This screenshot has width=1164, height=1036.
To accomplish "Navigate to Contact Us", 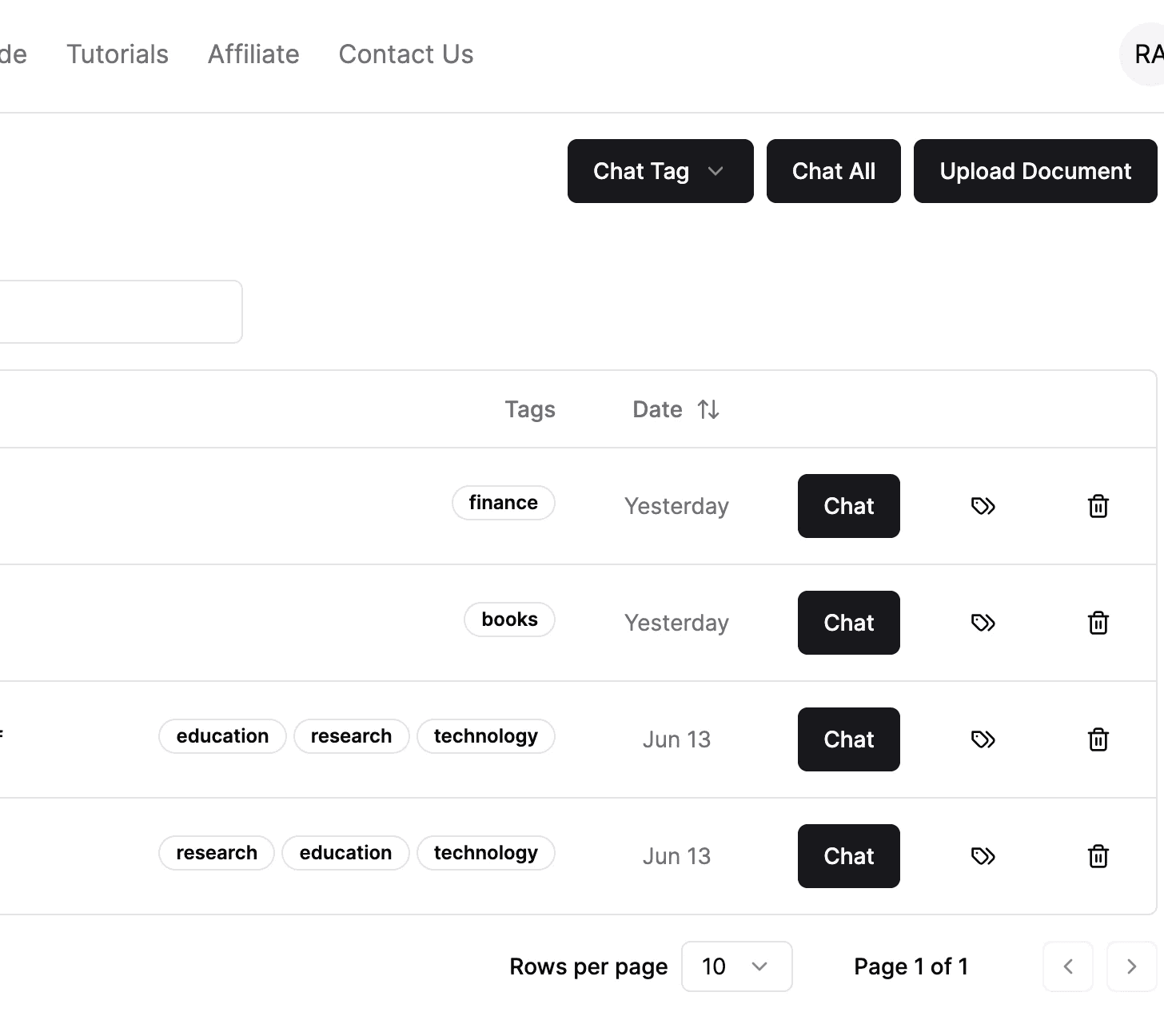I will point(405,54).
